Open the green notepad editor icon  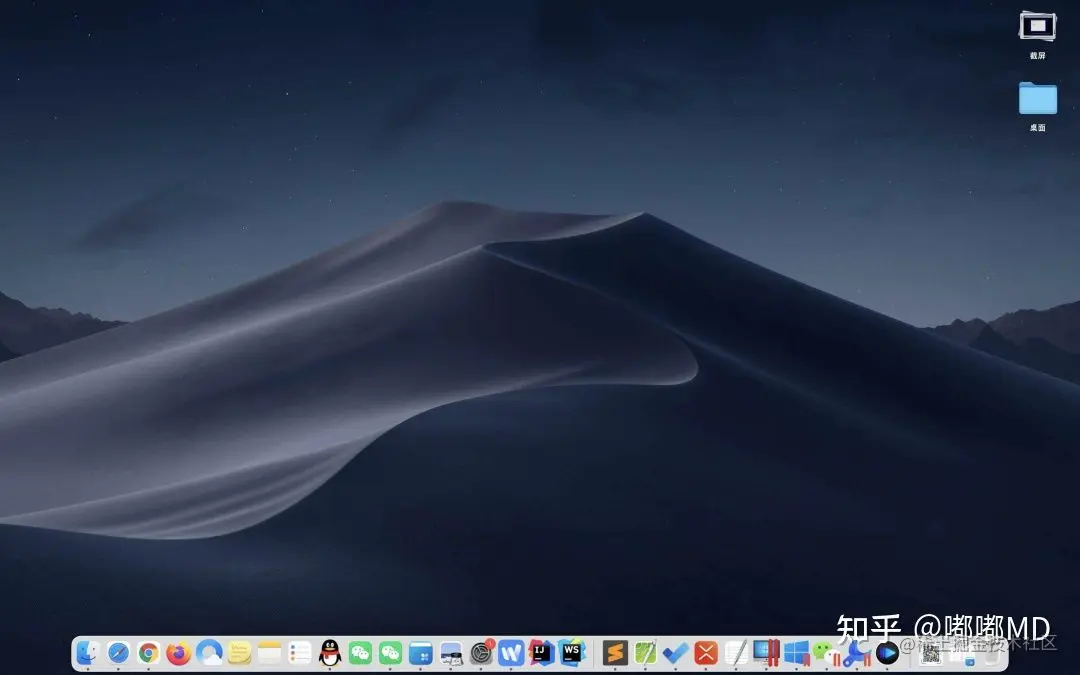coord(645,652)
